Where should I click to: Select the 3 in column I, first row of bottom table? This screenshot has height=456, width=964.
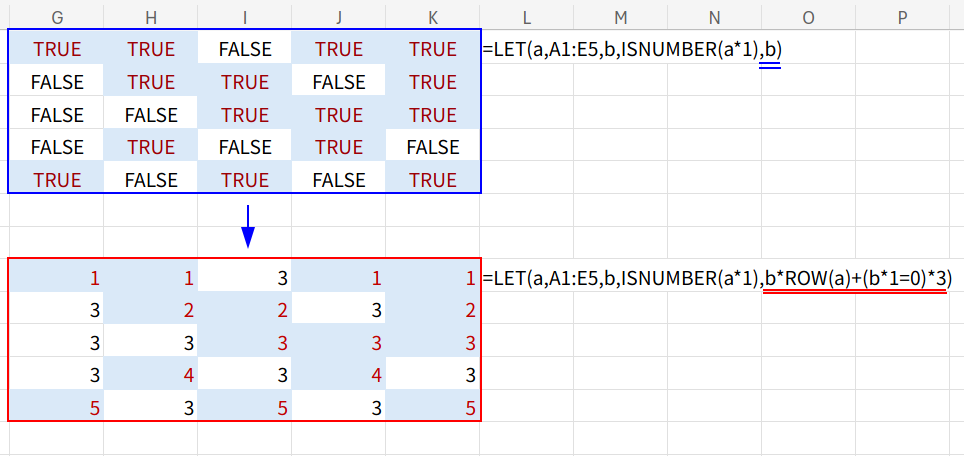[x=245, y=279]
